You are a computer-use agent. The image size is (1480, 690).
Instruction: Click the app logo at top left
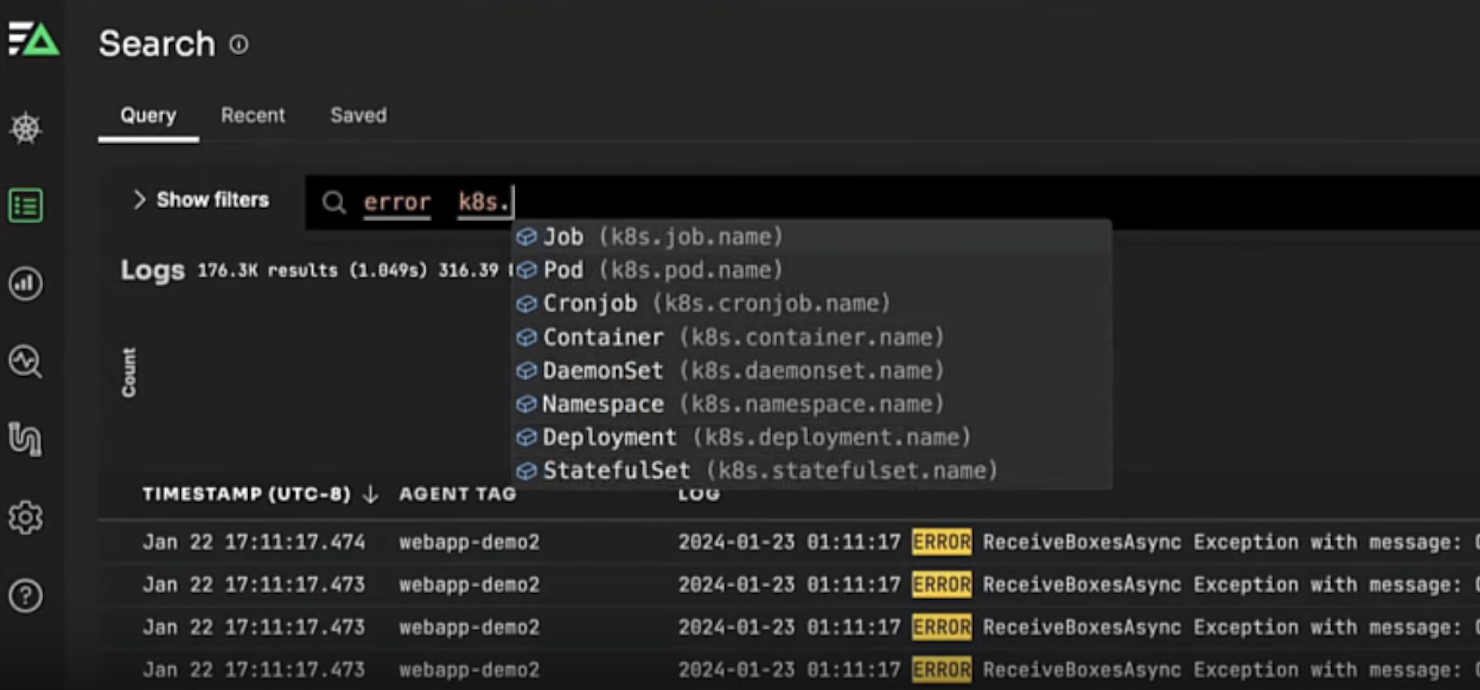point(33,40)
